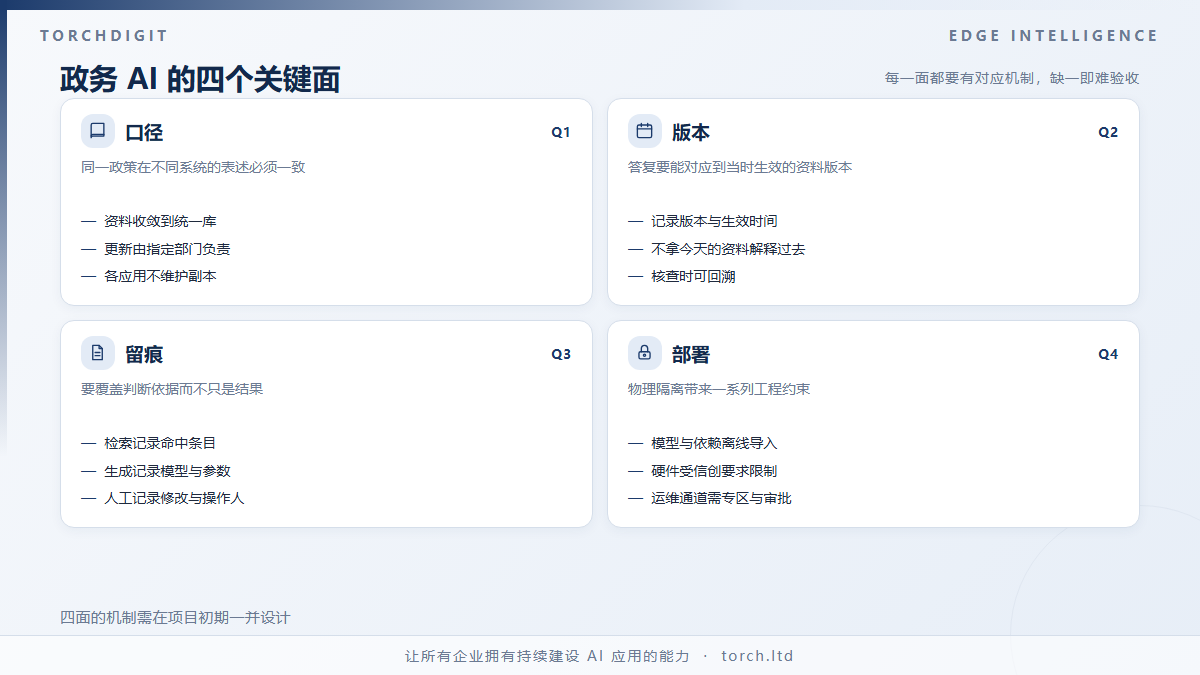Select the Q2 label on the 版本 card

[1108, 132]
